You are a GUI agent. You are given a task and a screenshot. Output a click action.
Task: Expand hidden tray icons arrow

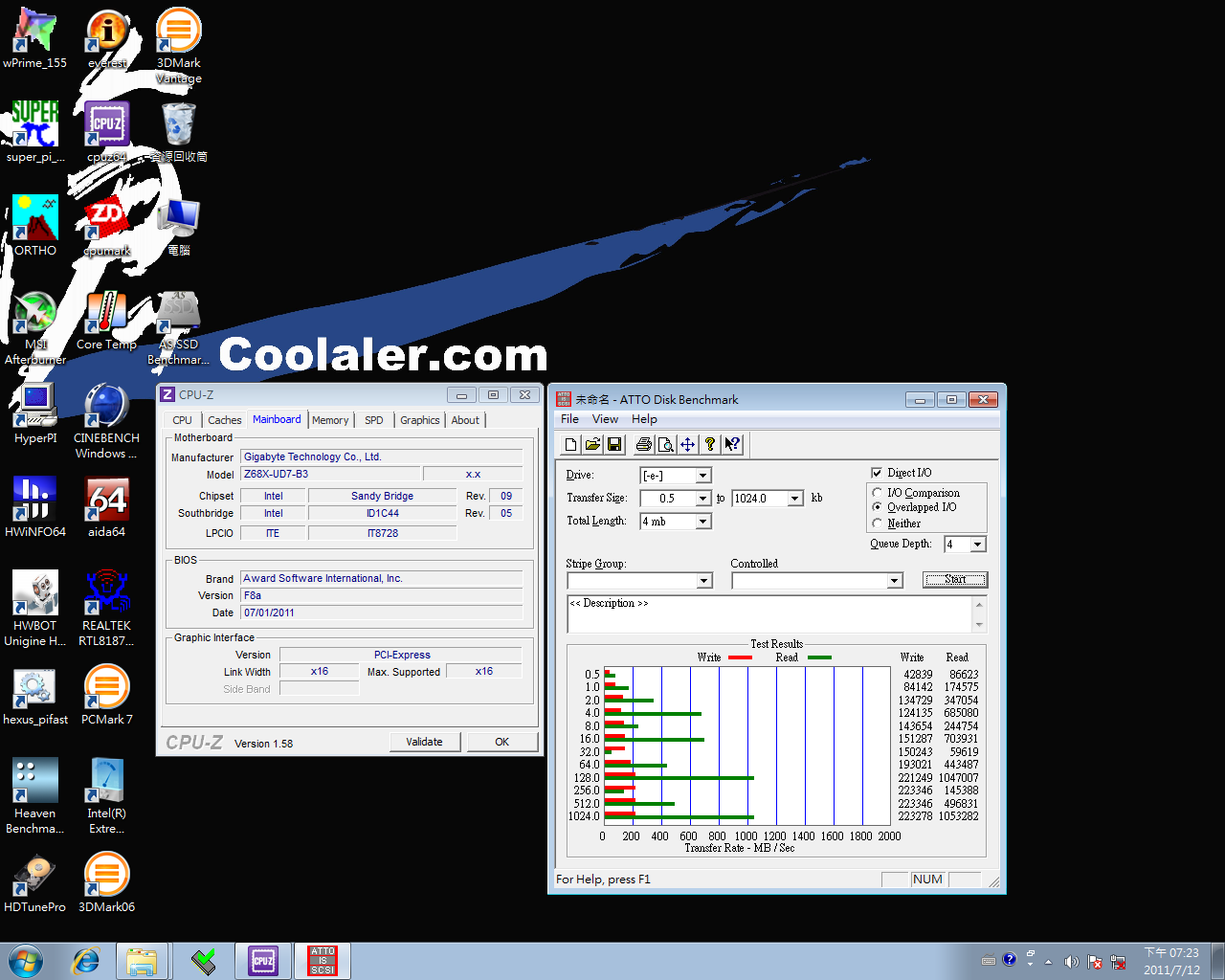coord(1048,962)
